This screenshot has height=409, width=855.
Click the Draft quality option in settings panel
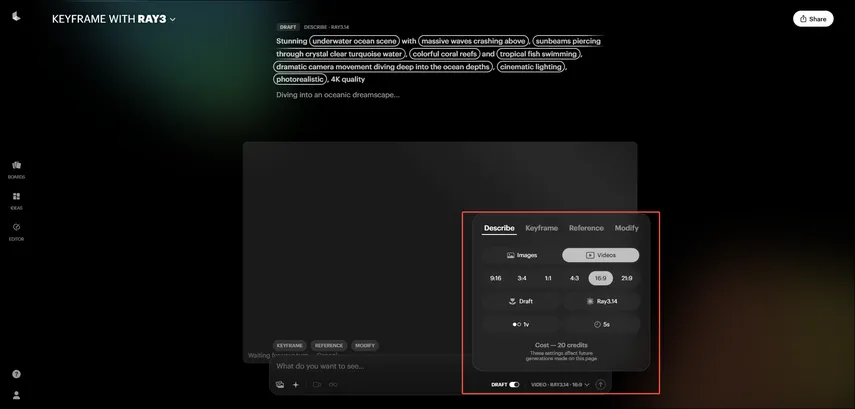521,301
